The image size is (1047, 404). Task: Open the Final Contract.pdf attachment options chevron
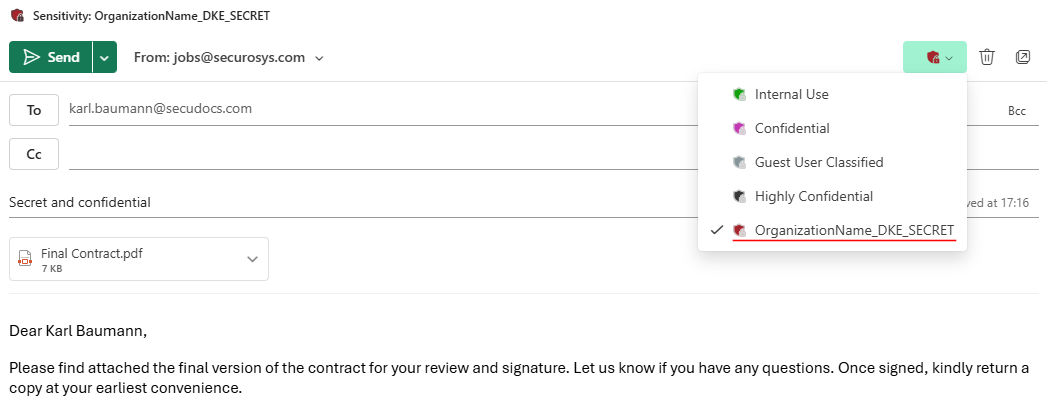[x=252, y=259]
